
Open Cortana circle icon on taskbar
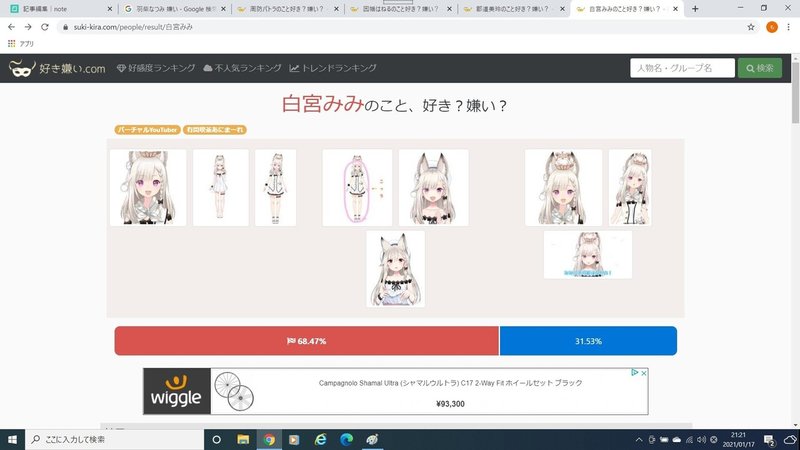click(x=216, y=439)
